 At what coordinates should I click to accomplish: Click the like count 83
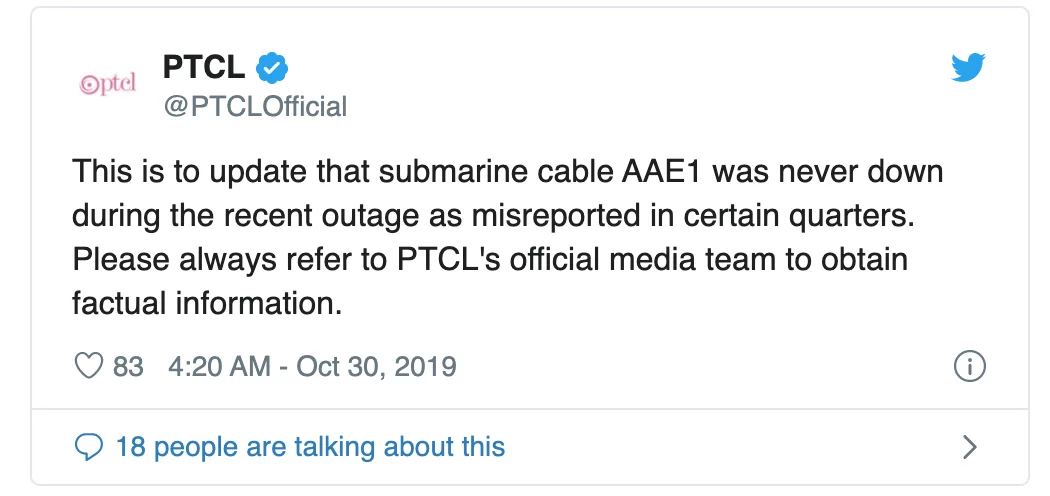click(128, 366)
